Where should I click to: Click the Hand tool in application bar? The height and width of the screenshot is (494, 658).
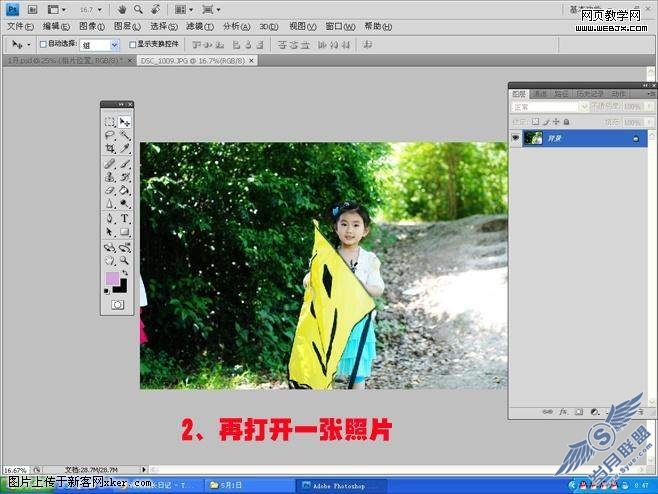pos(122,9)
